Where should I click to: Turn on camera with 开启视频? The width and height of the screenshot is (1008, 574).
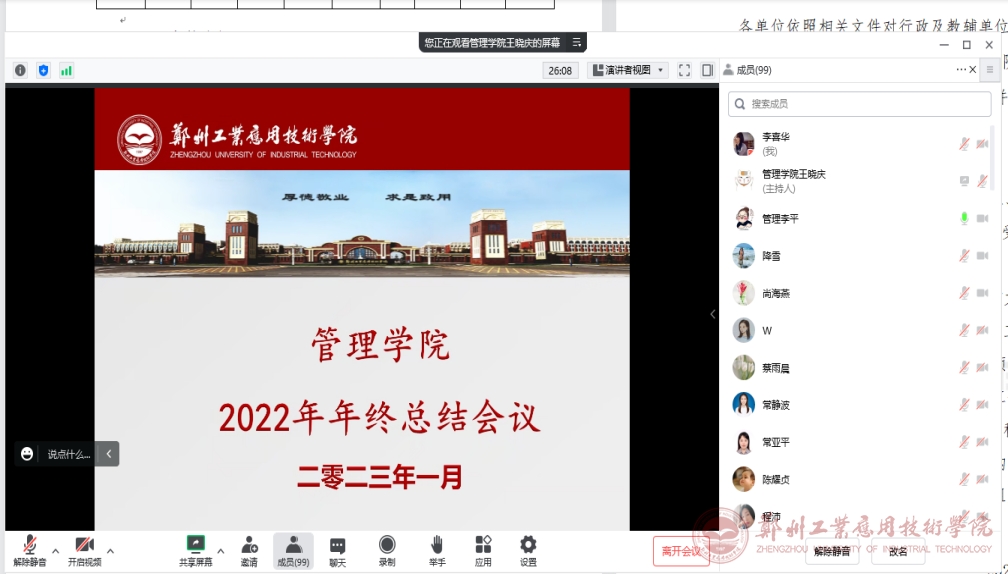85,550
